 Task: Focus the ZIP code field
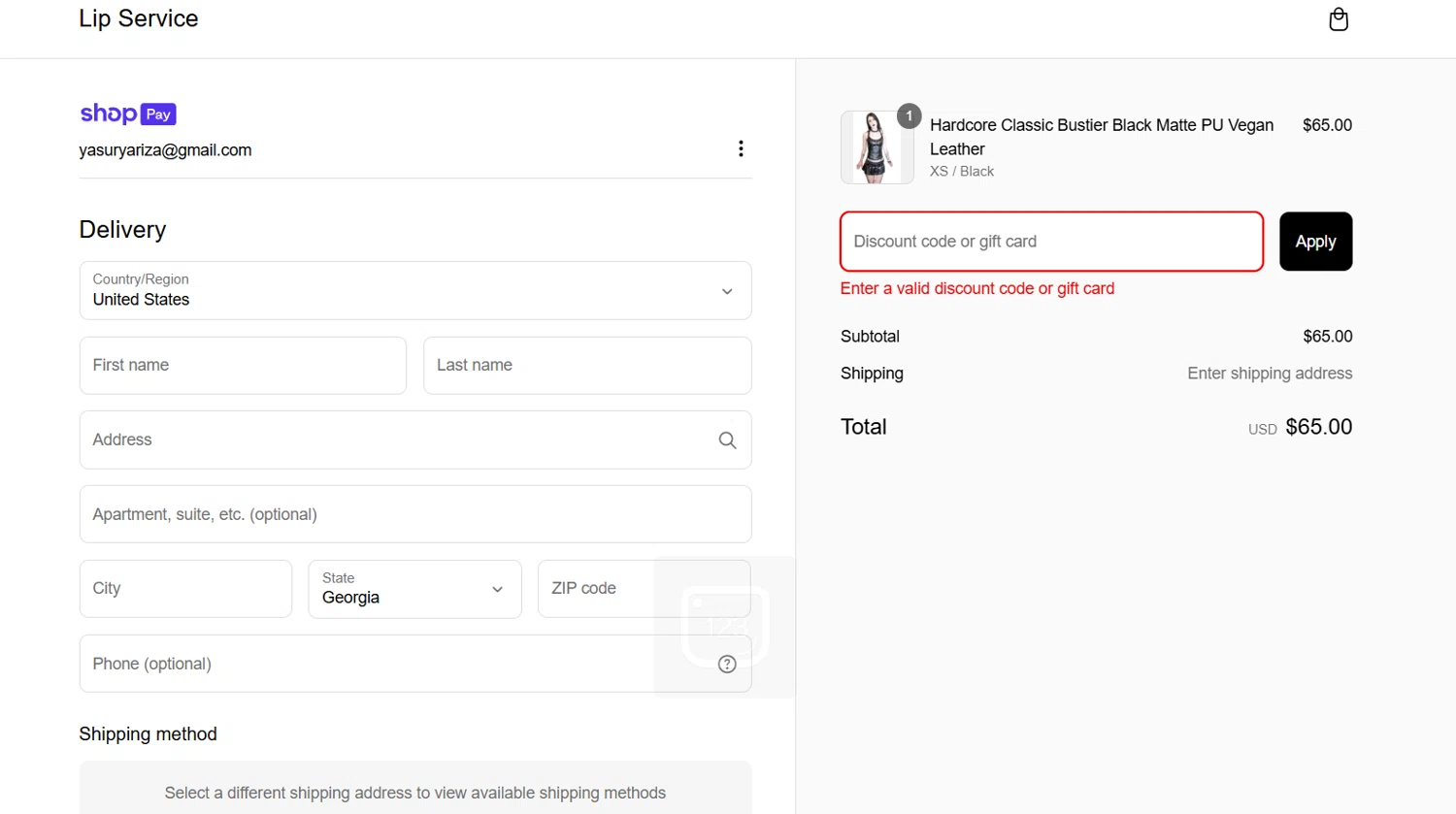point(644,589)
